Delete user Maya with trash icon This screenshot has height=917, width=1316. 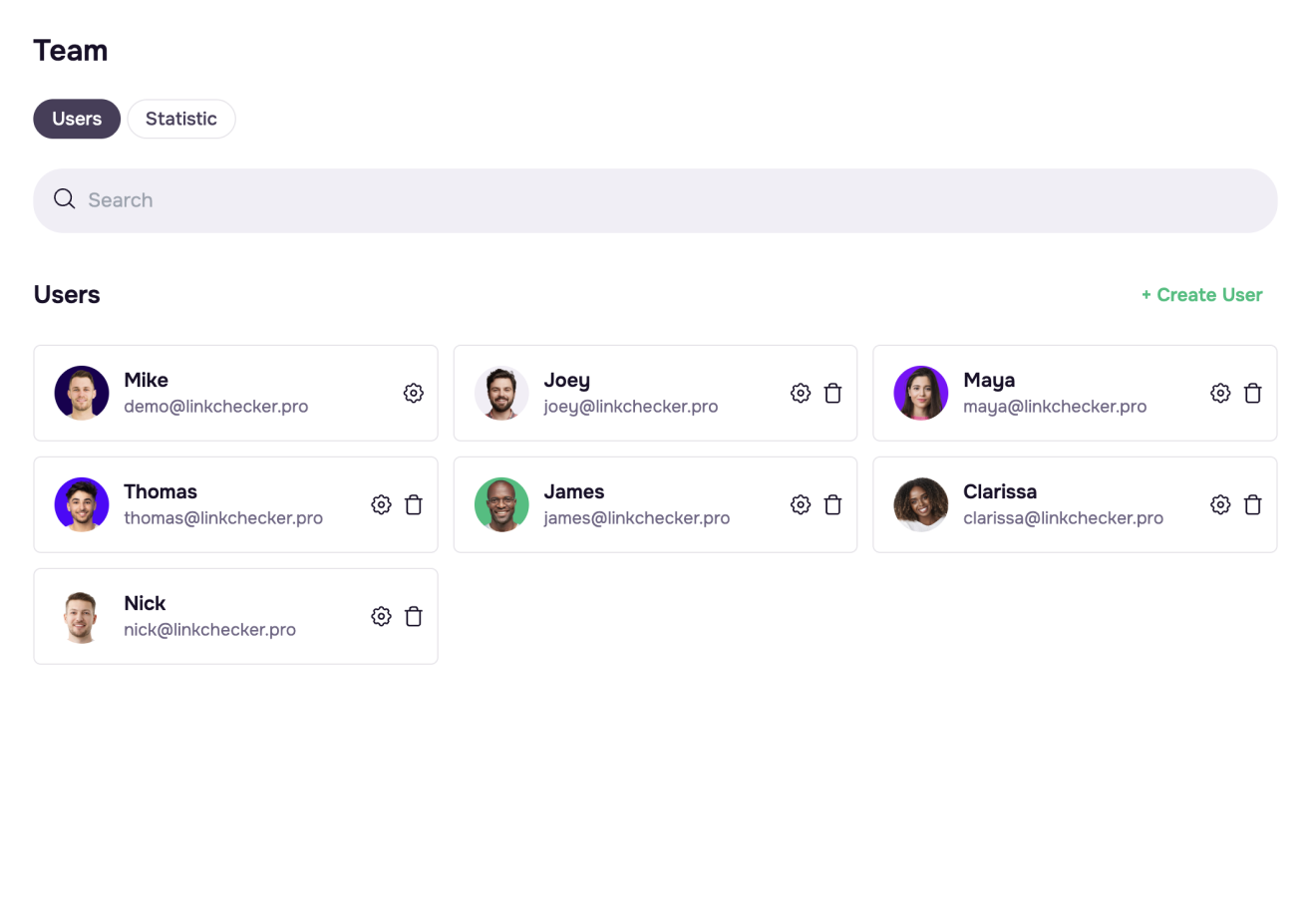(x=1253, y=393)
